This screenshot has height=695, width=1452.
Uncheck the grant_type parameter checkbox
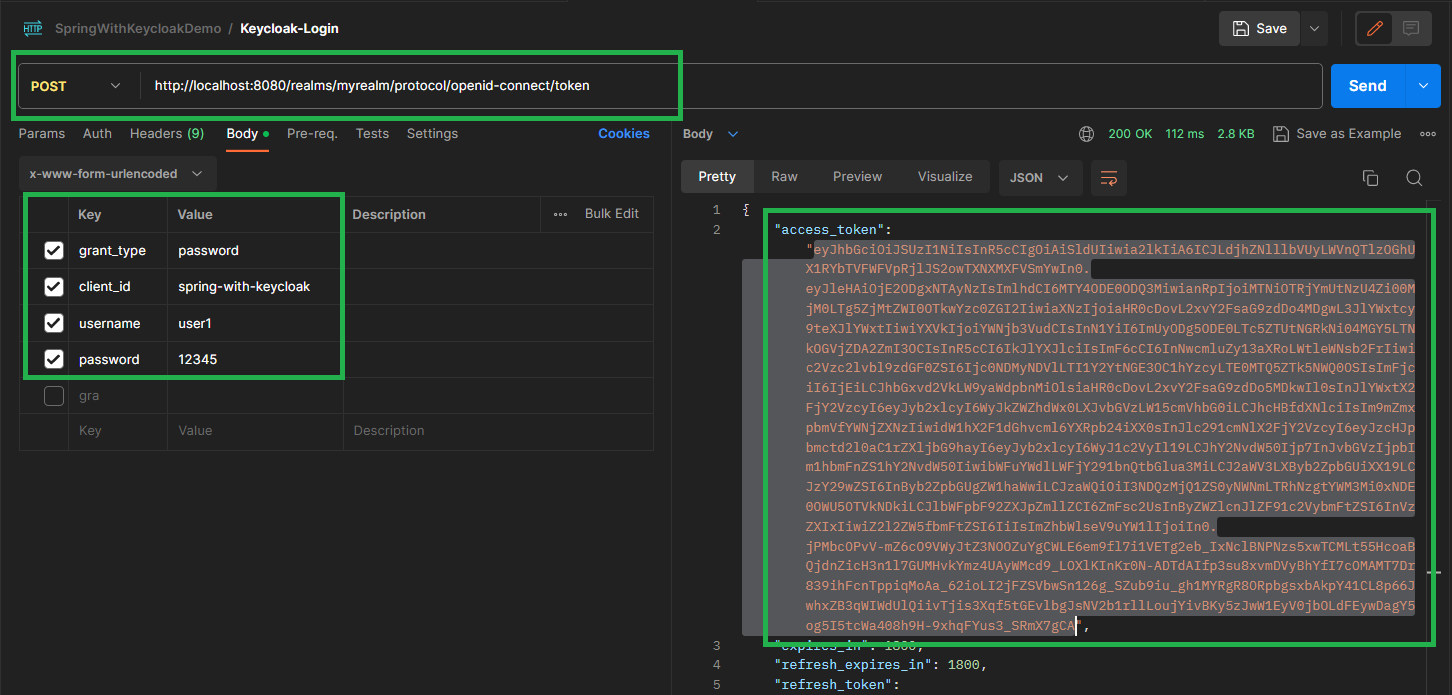[54, 251]
